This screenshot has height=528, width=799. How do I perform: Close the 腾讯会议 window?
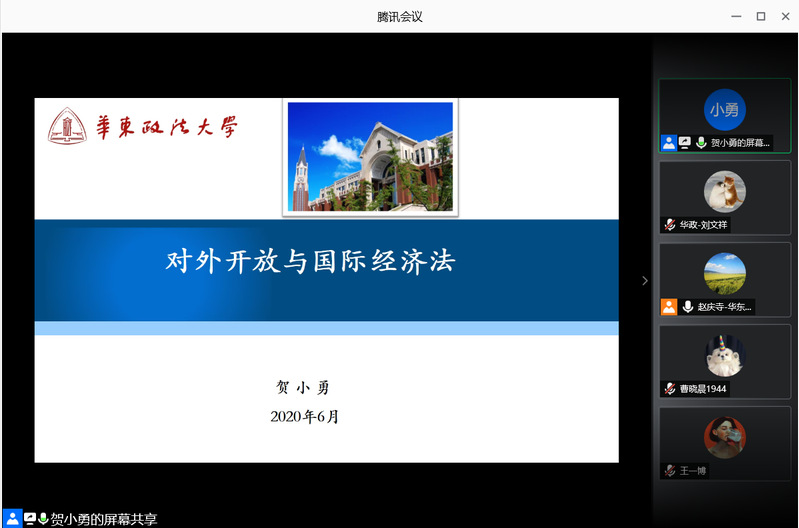coord(785,16)
